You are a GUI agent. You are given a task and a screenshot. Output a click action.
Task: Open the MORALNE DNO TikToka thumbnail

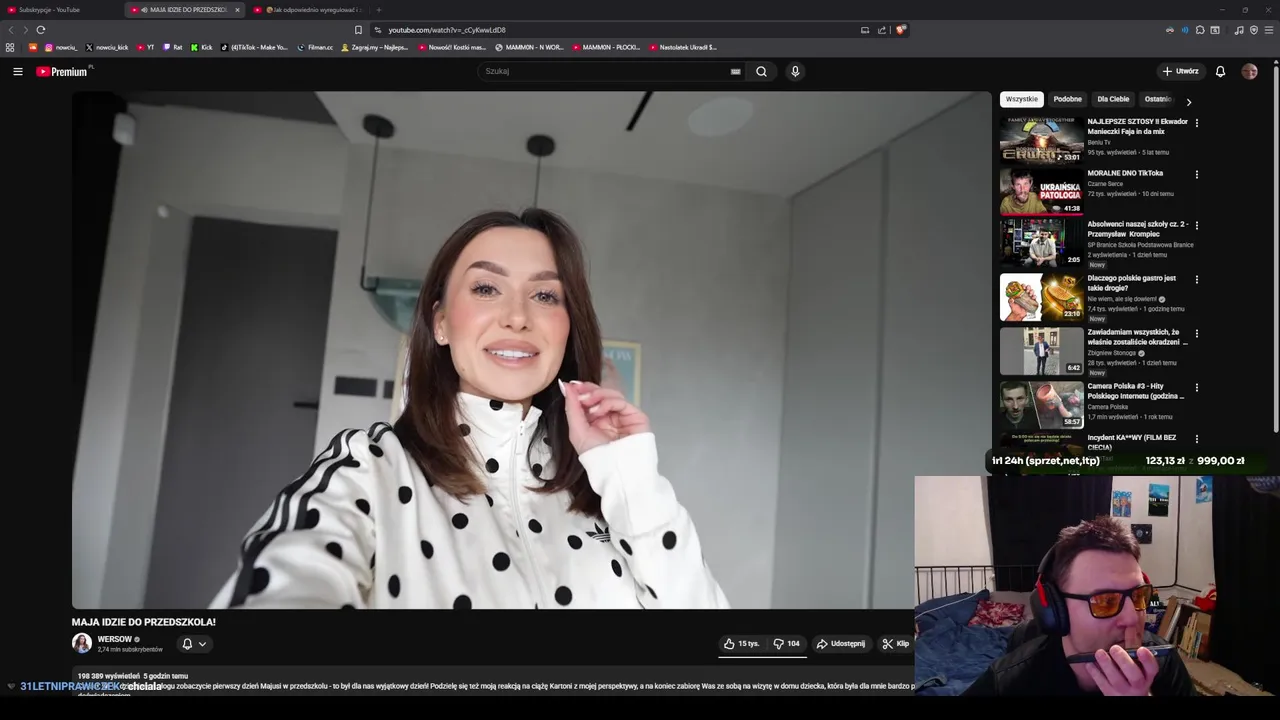point(1041,191)
